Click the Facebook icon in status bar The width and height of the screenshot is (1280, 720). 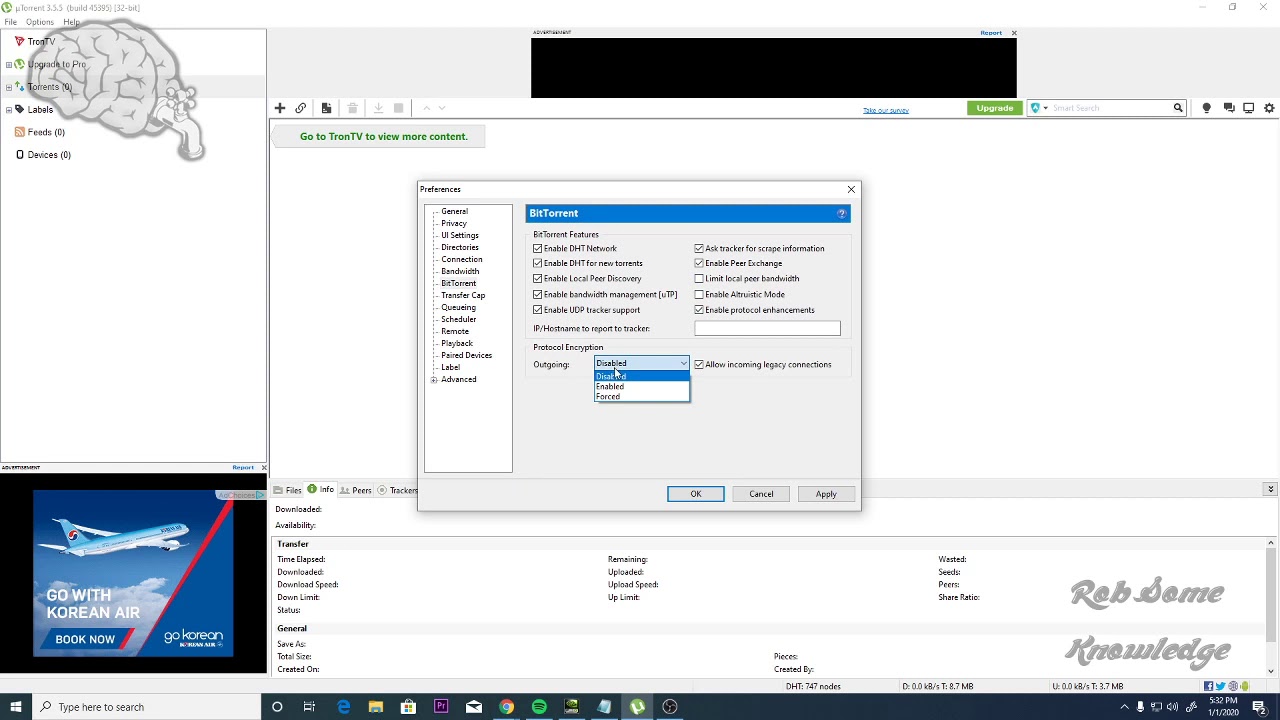[x=1209, y=686]
